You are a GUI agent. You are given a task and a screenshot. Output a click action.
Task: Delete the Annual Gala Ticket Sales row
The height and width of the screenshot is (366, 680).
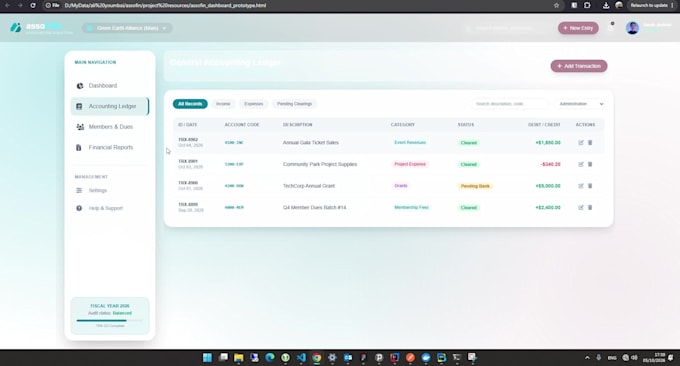click(x=590, y=143)
